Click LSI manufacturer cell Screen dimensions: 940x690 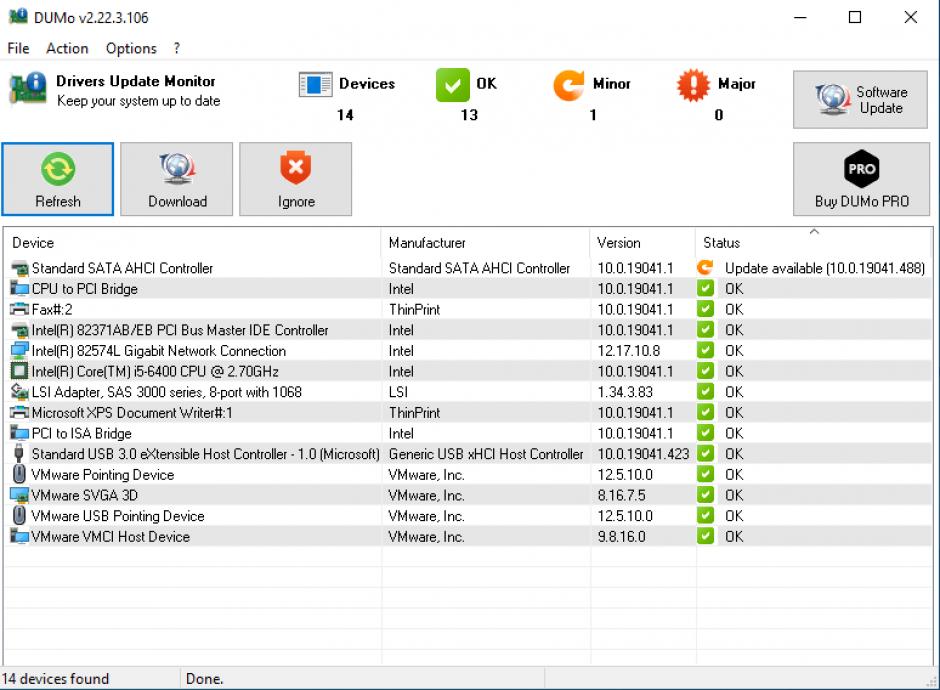pyautogui.click(x=398, y=392)
